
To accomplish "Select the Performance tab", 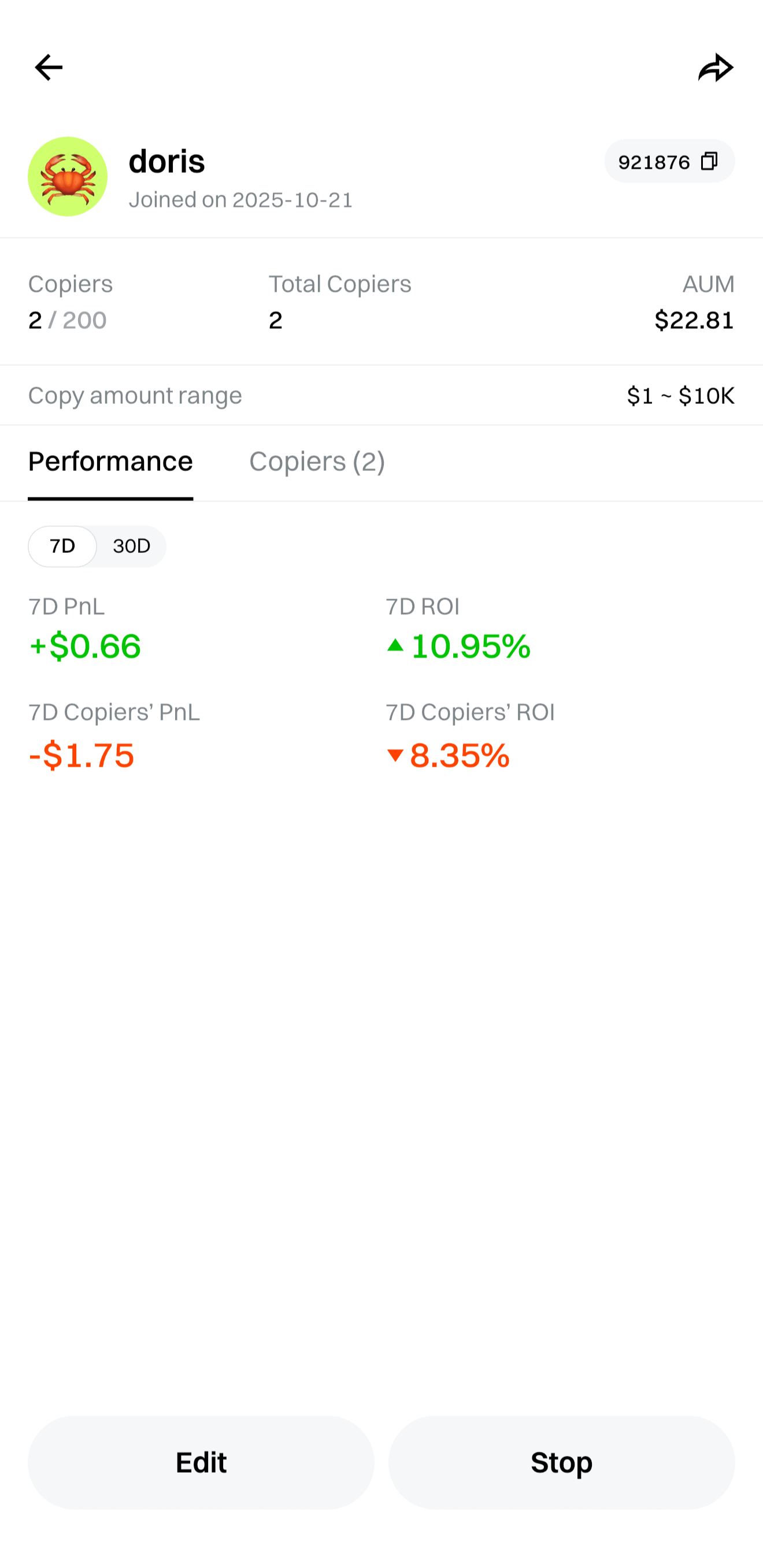I will pyautogui.click(x=111, y=462).
